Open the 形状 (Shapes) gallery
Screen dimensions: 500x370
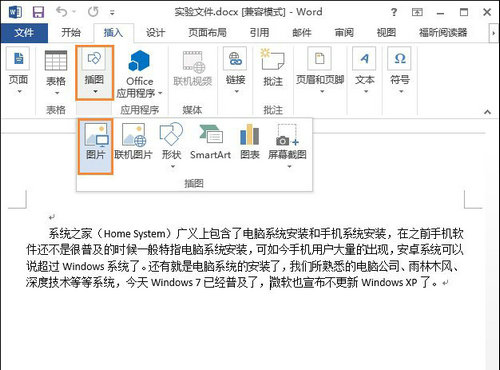click(171, 145)
